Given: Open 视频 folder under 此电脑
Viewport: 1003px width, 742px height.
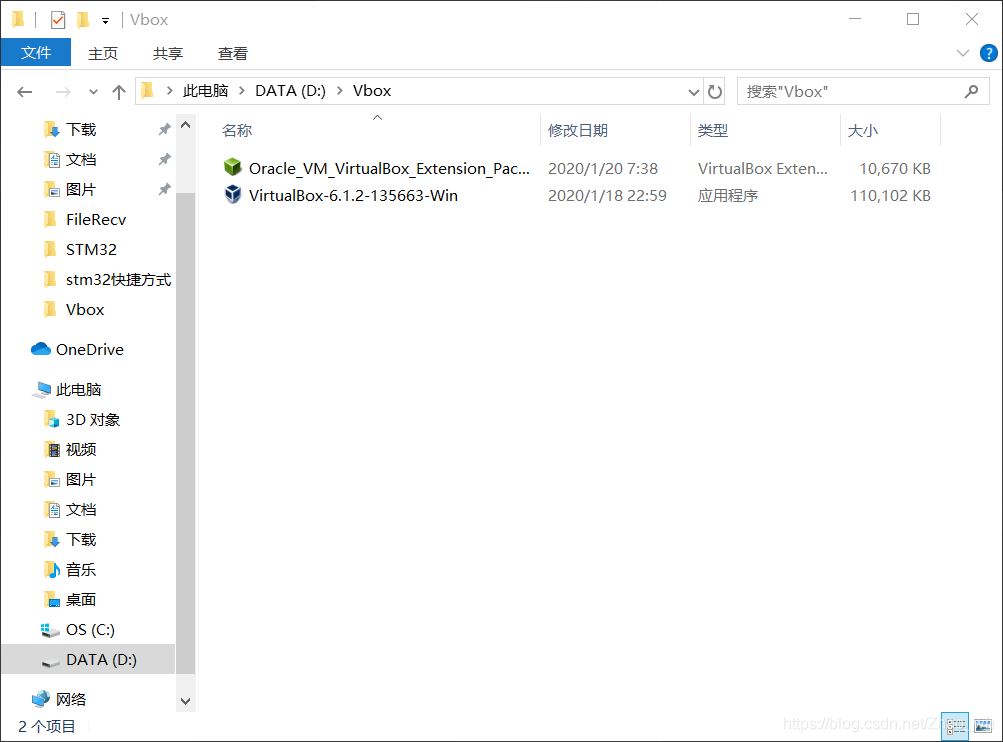Looking at the screenshot, I should click(81, 450).
